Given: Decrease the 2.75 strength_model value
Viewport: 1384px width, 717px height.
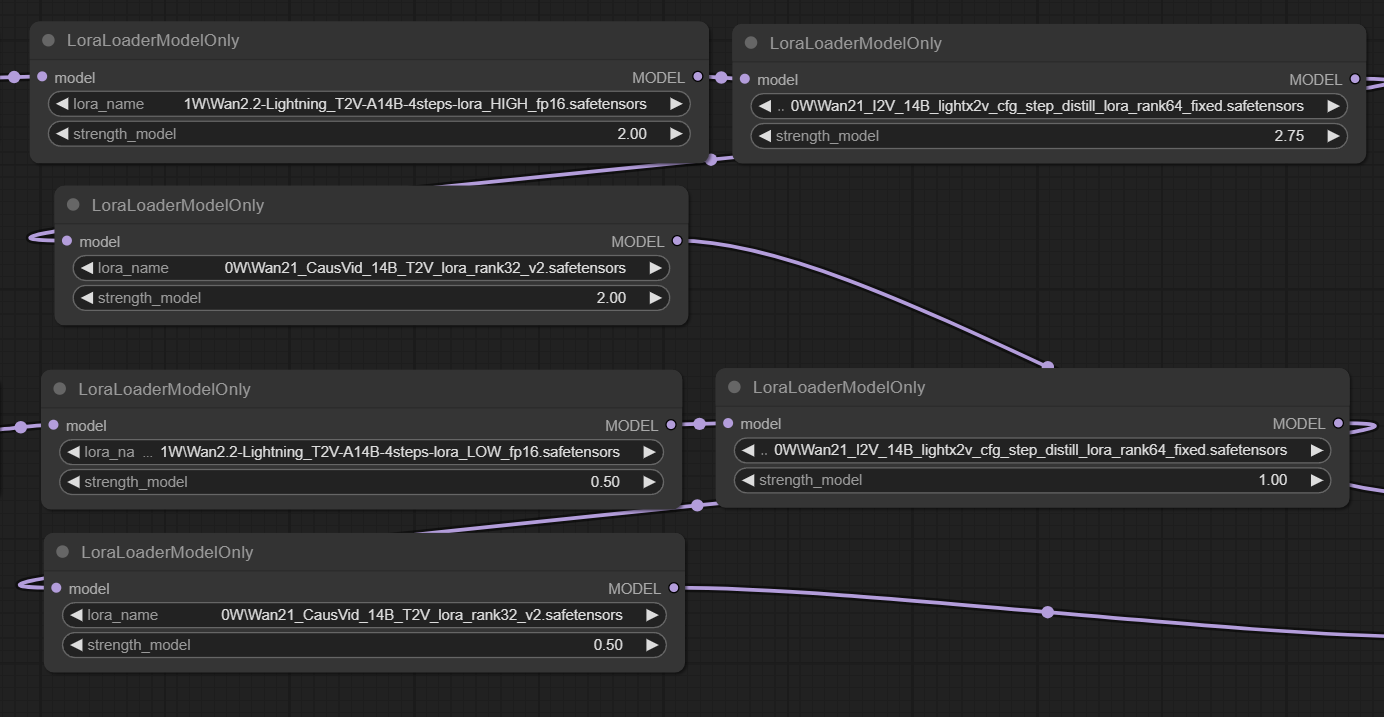Looking at the screenshot, I should pos(765,136).
